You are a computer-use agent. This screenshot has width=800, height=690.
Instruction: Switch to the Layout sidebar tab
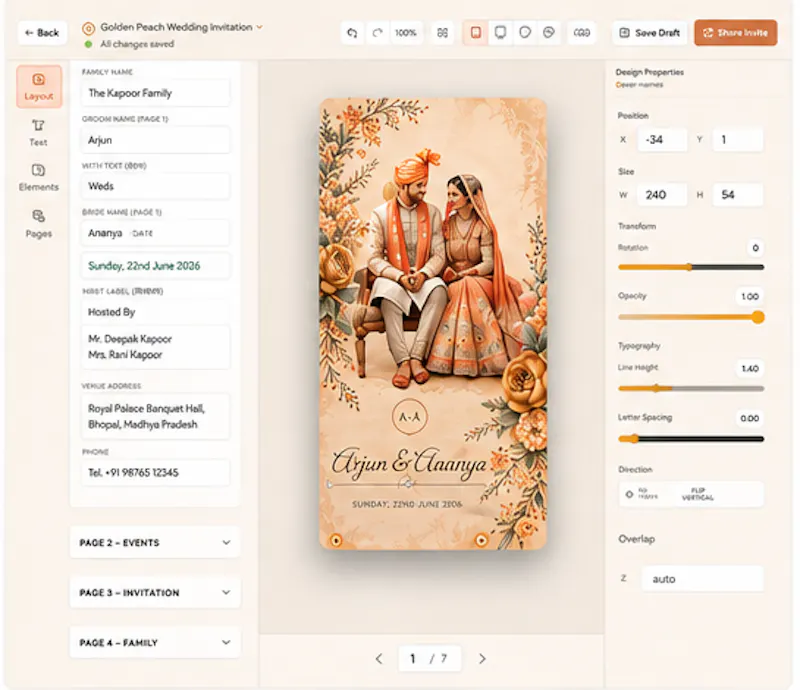(x=39, y=87)
